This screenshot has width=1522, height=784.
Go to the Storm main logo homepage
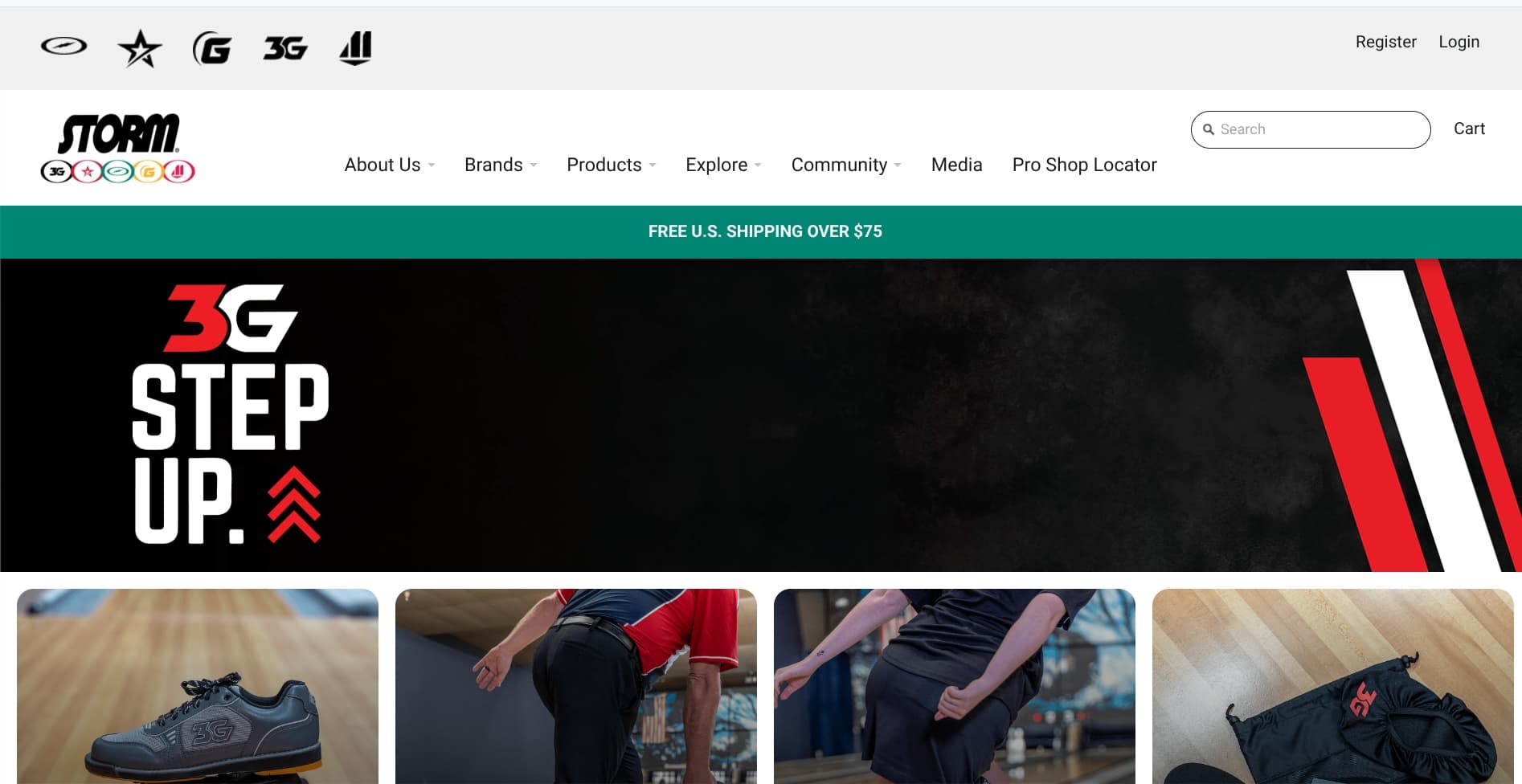click(118, 148)
